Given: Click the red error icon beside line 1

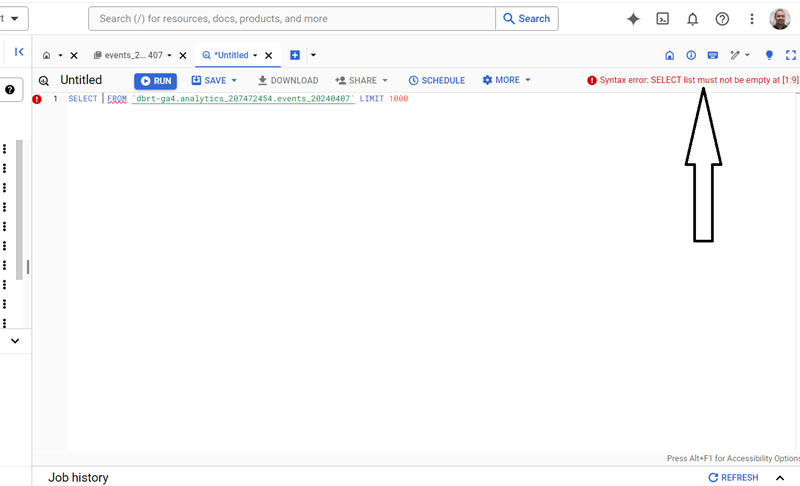Looking at the screenshot, I should [37, 99].
